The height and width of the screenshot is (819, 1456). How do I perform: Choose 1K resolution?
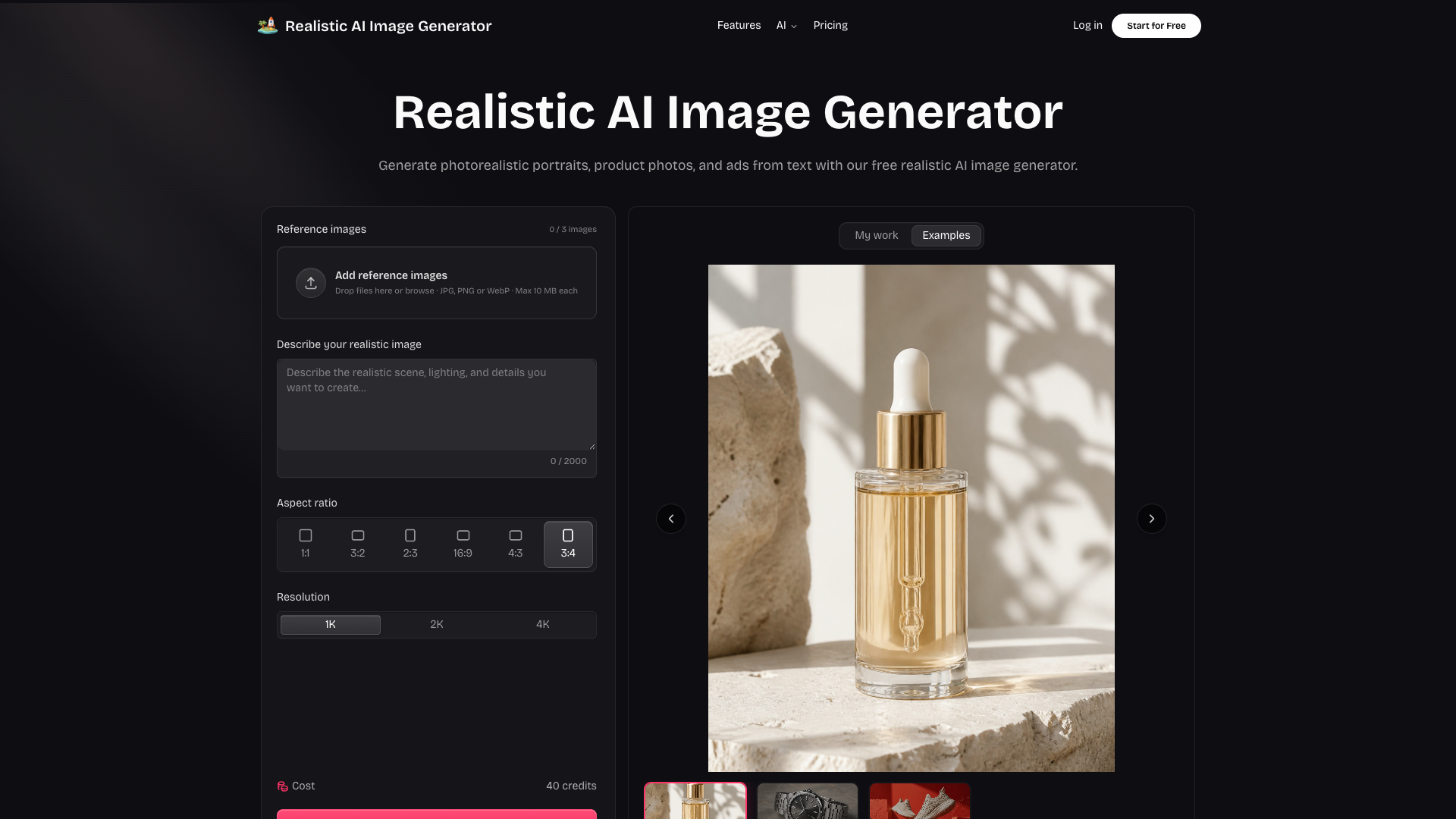pos(331,624)
